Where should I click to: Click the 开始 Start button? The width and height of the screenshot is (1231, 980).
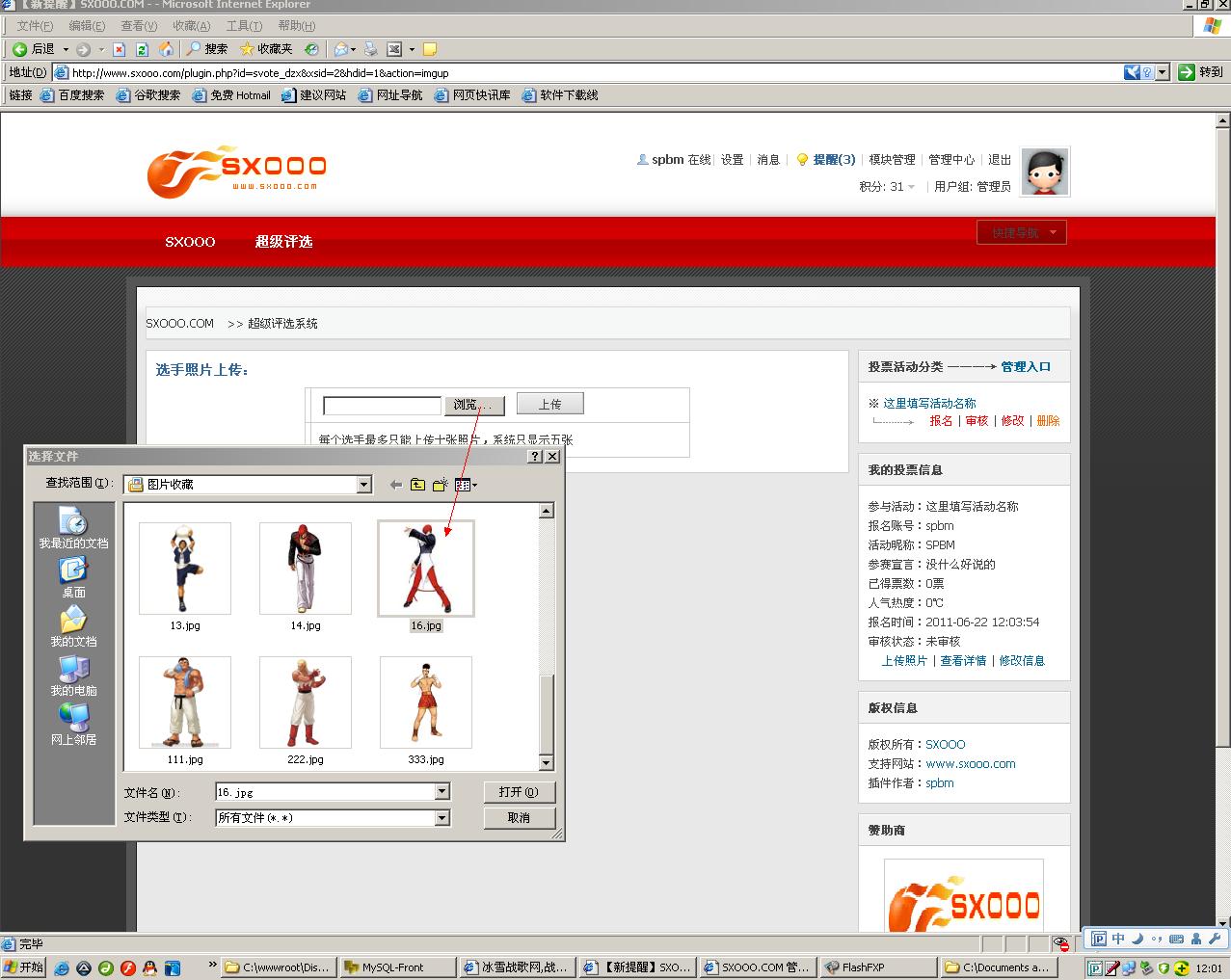24,967
